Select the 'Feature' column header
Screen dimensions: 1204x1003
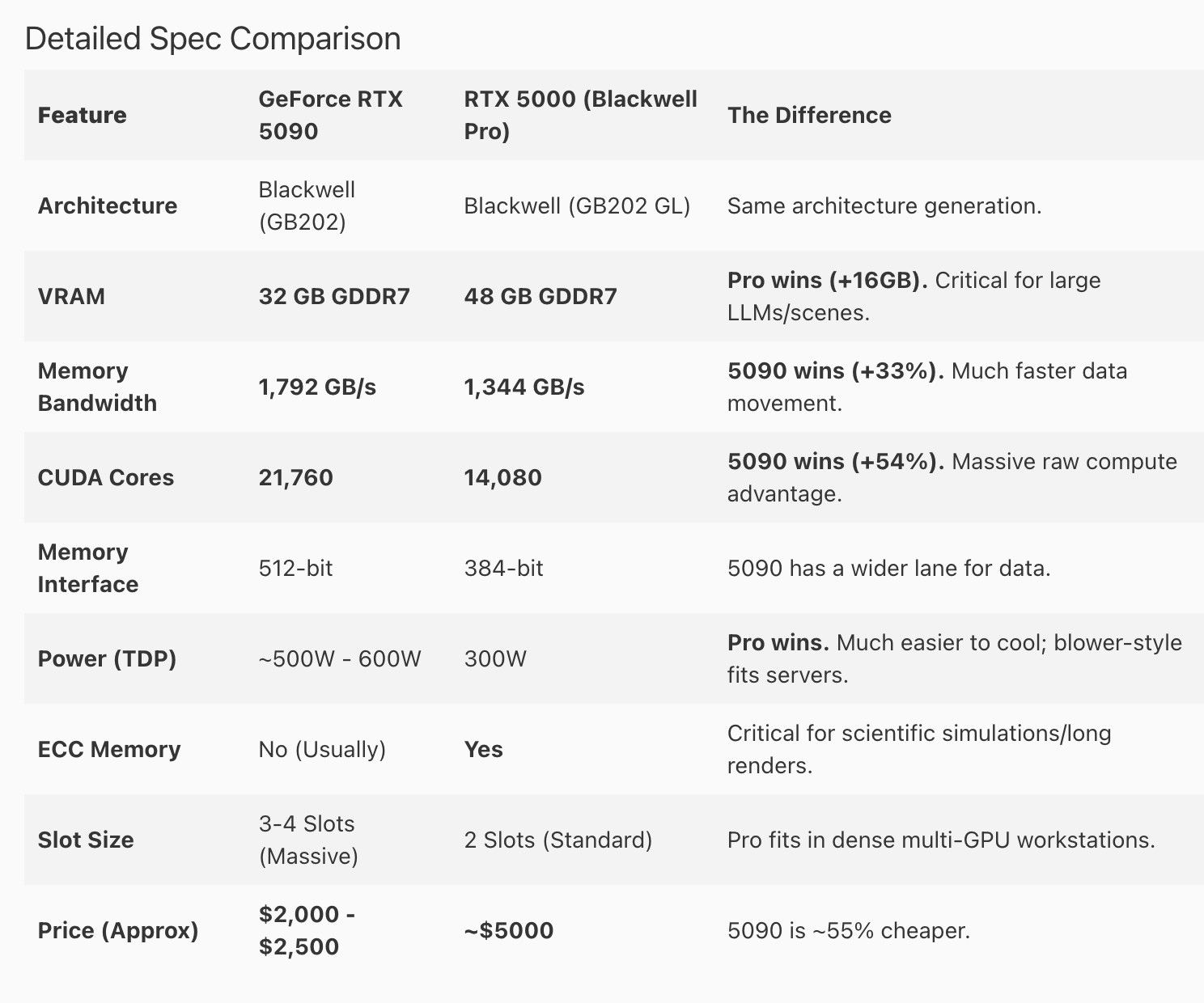[x=82, y=115]
